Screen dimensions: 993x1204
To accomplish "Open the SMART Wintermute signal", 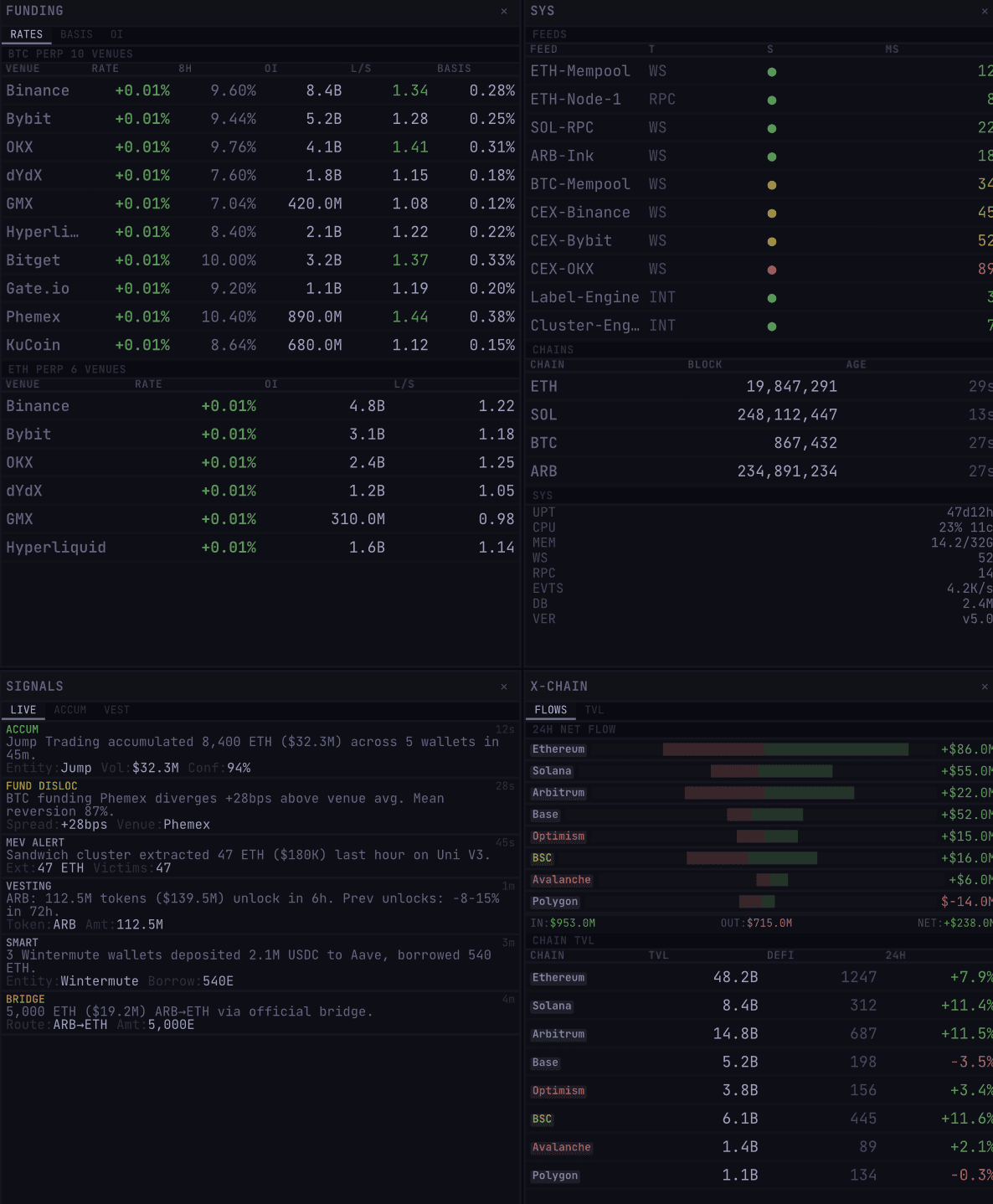I will tap(260, 962).
